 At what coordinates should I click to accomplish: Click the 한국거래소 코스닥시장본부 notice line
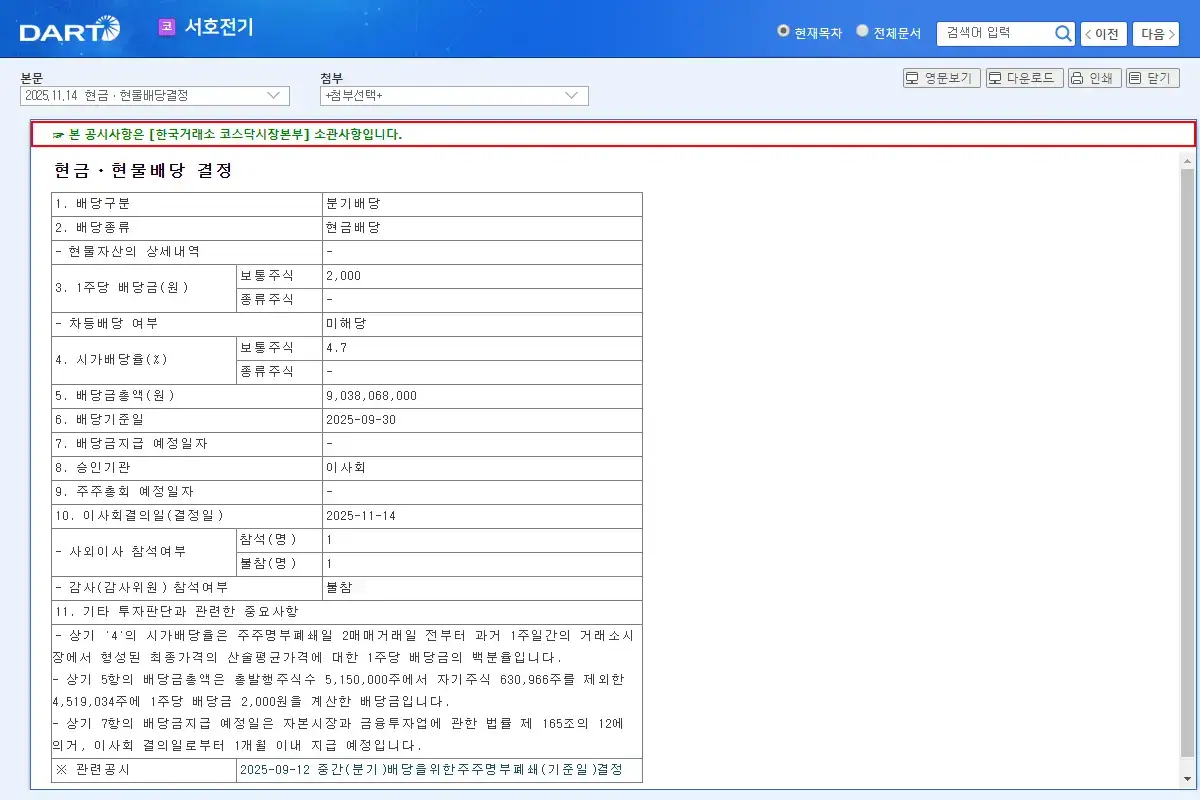click(x=228, y=134)
